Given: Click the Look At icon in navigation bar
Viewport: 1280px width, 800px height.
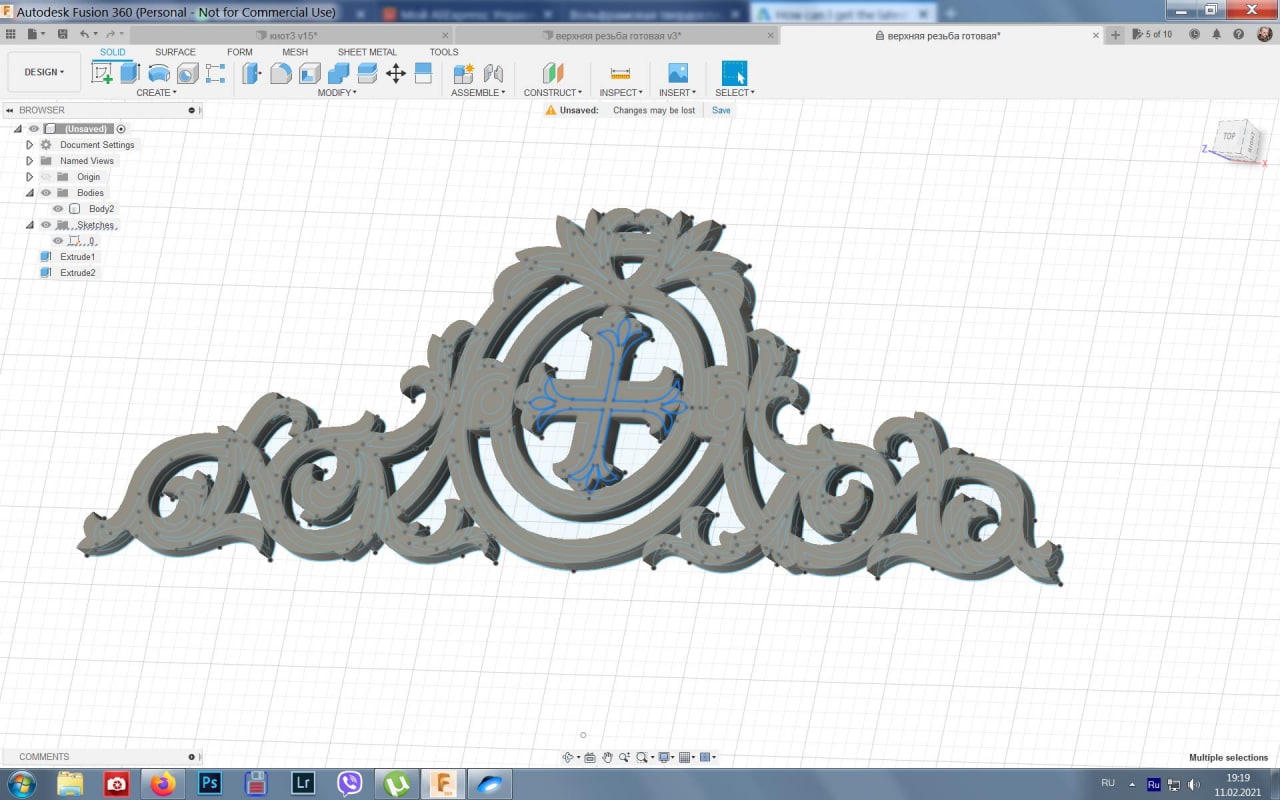Looking at the screenshot, I should coord(590,757).
